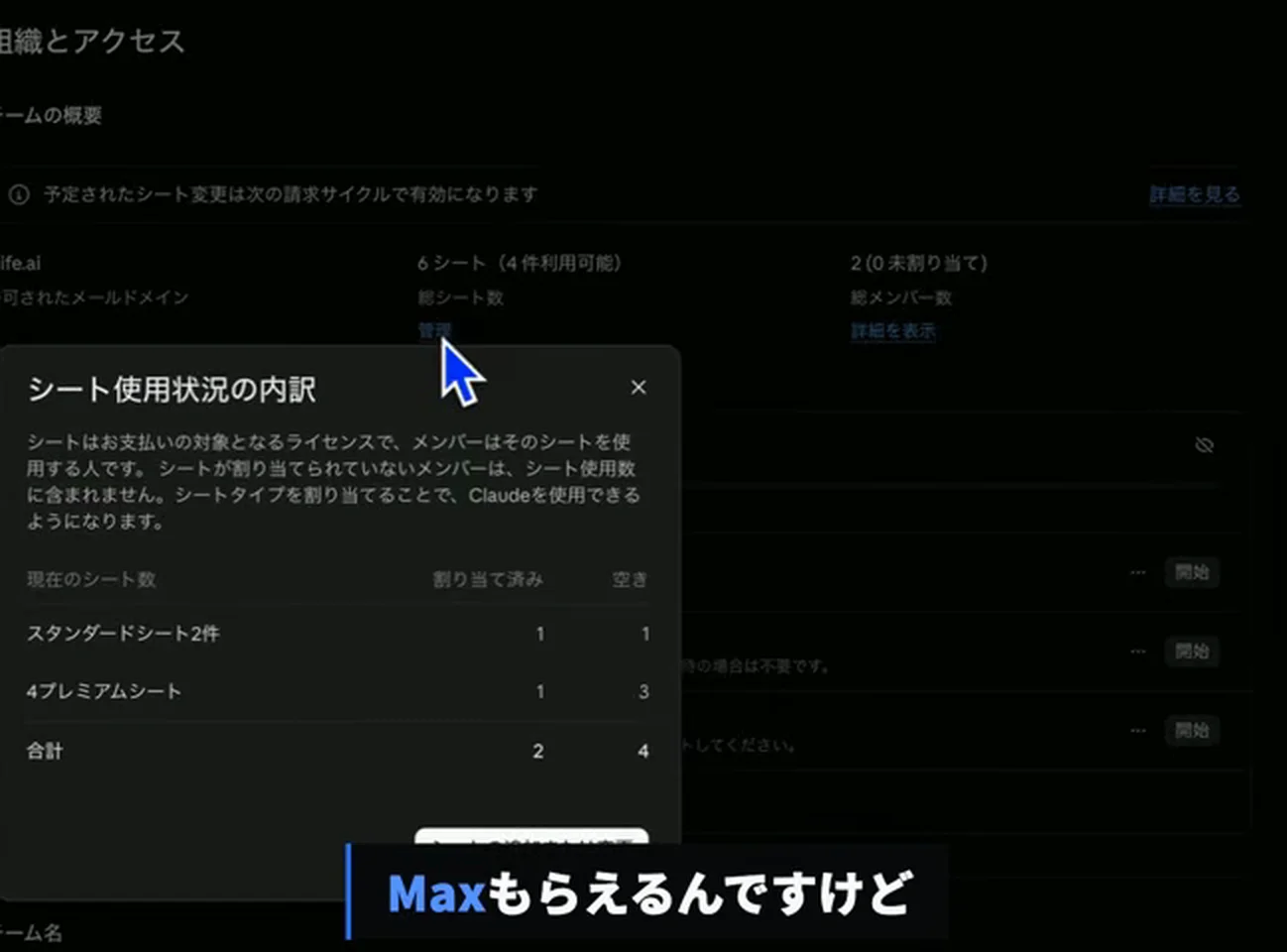The width and height of the screenshot is (1287, 952).
Task: Close the シート使用状況の内訳 dialog
Action: tap(639, 388)
